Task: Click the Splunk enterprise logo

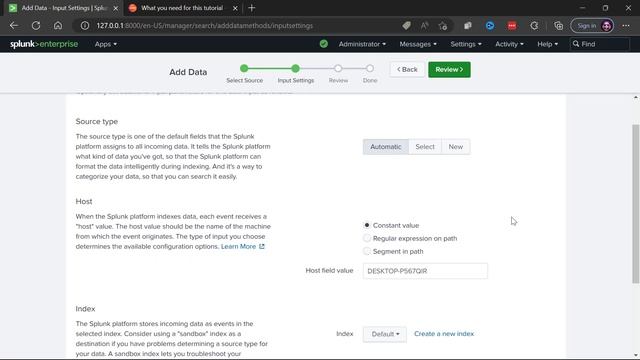Action: pyautogui.click(x=44, y=44)
